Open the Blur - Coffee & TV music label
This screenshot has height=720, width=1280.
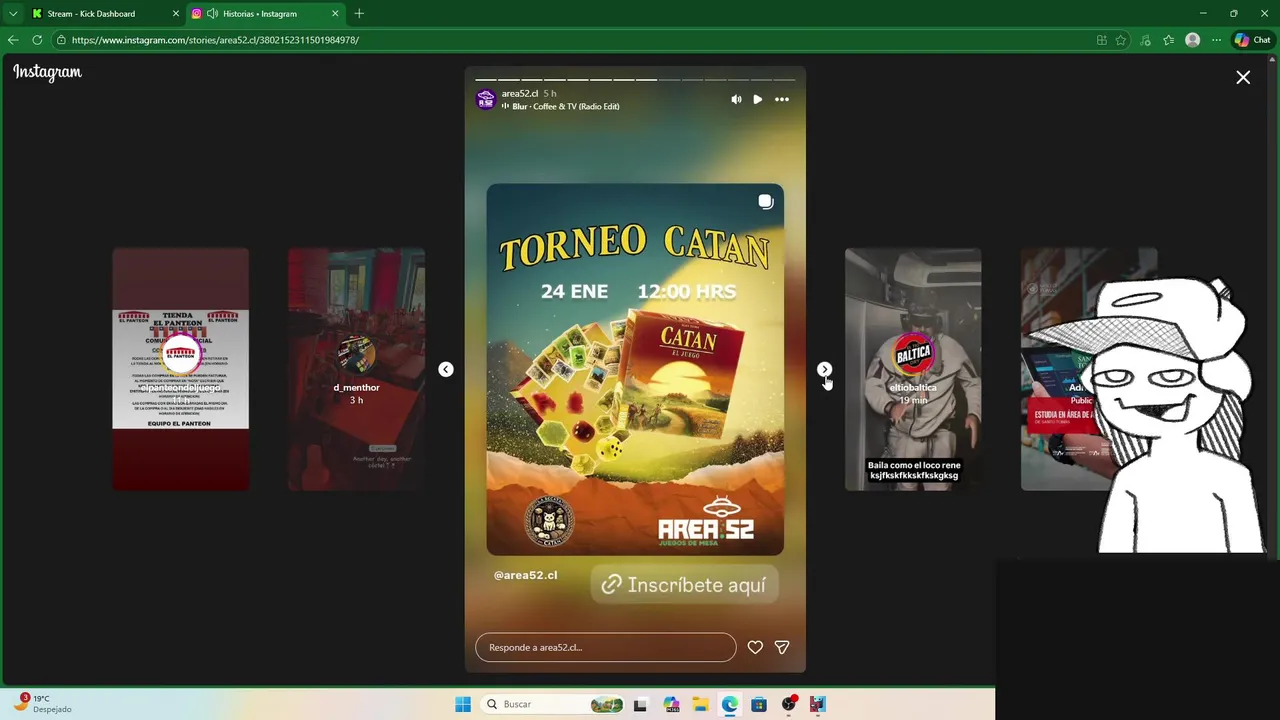[x=561, y=106]
